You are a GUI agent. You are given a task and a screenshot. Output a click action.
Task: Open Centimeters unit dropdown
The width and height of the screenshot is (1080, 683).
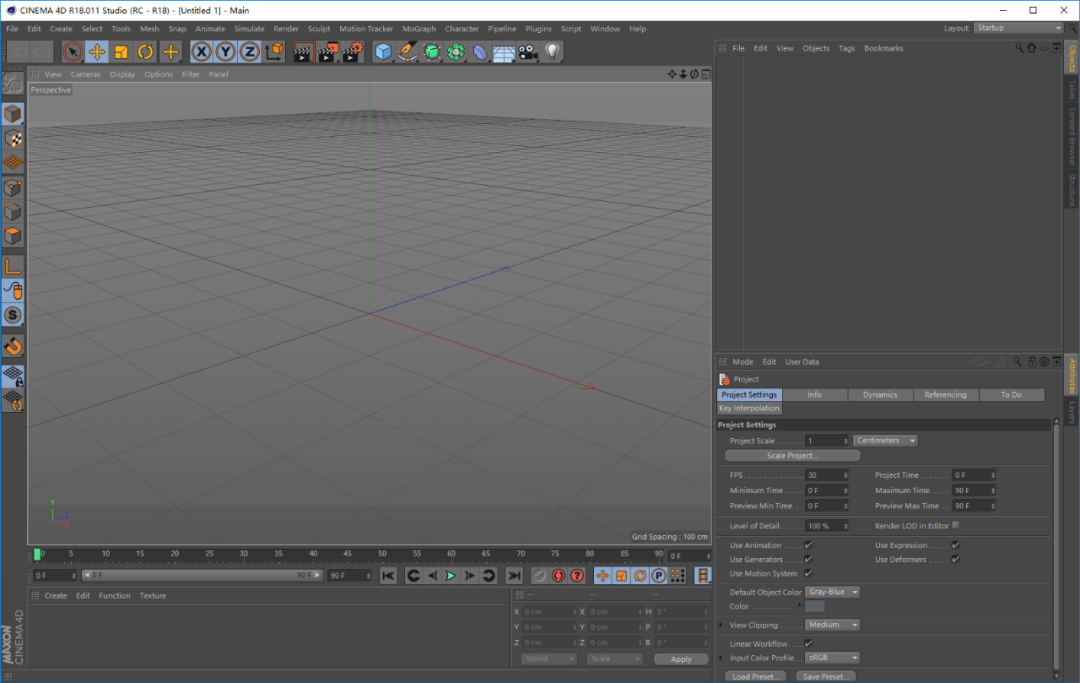[x=885, y=441]
